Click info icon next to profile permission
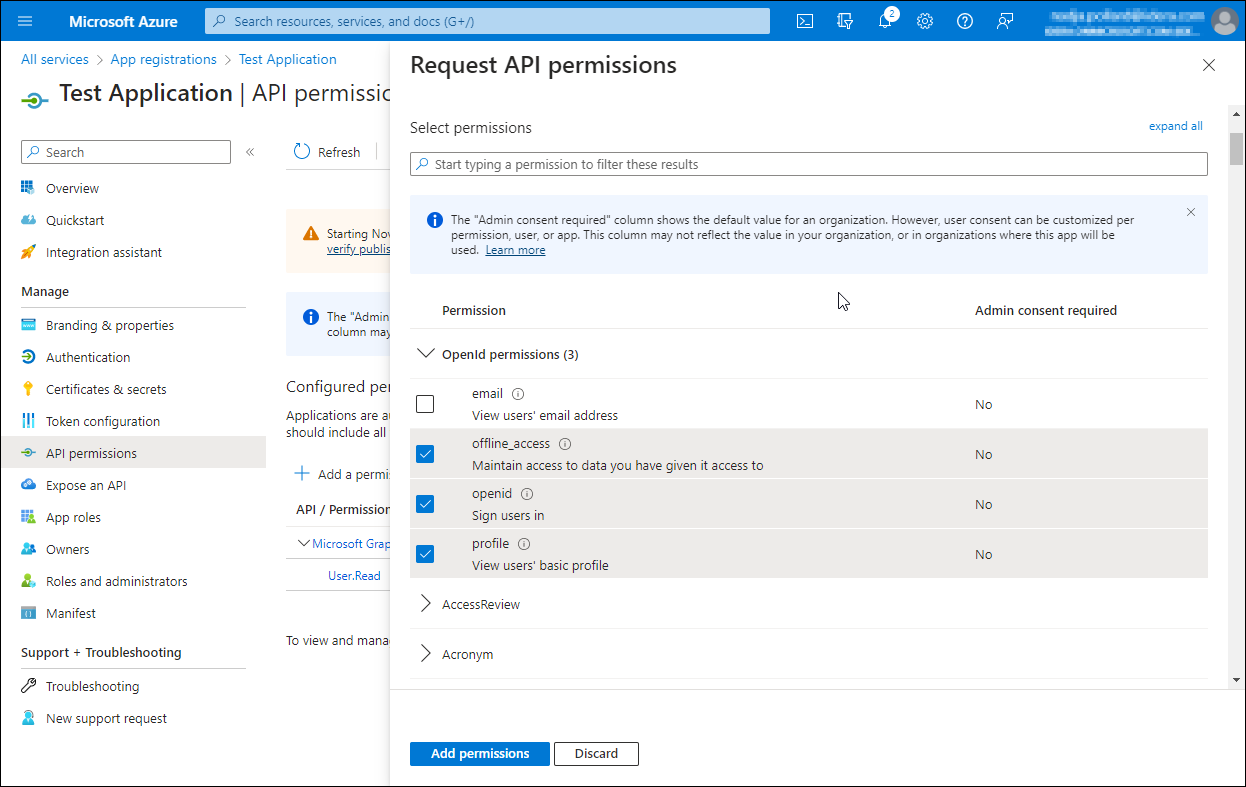1246x787 pixels. coord(524,544)
